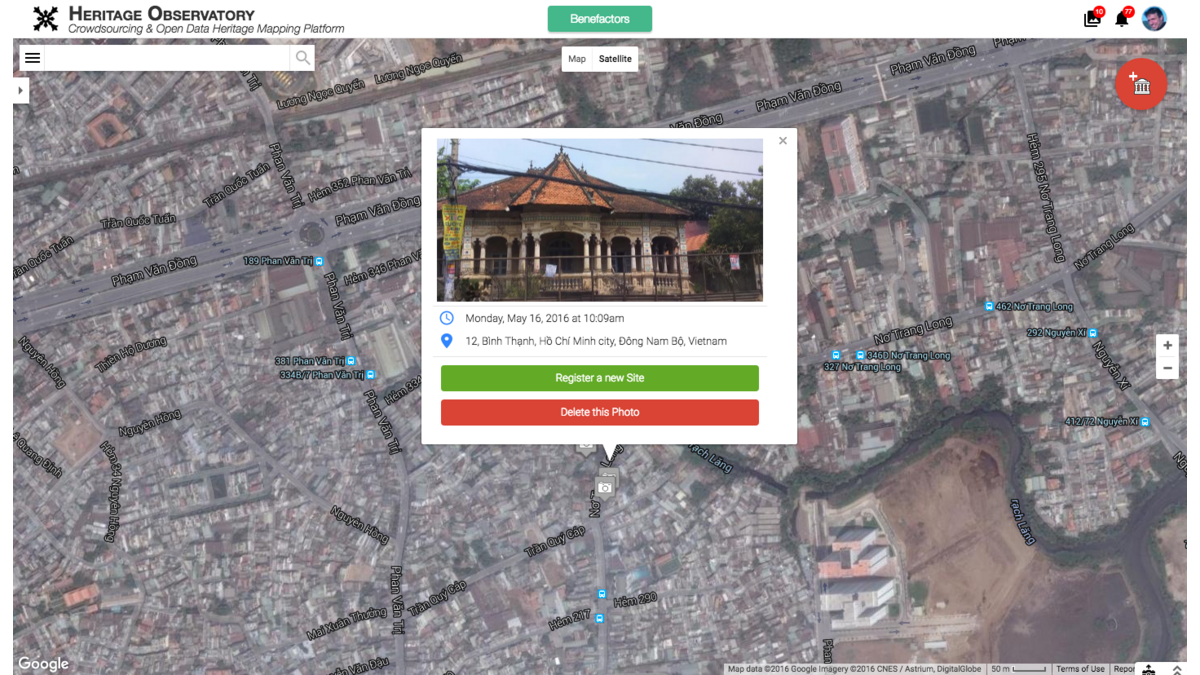Open the notifications bell showing 77
1200x675 pixels.
[1122, 19]
